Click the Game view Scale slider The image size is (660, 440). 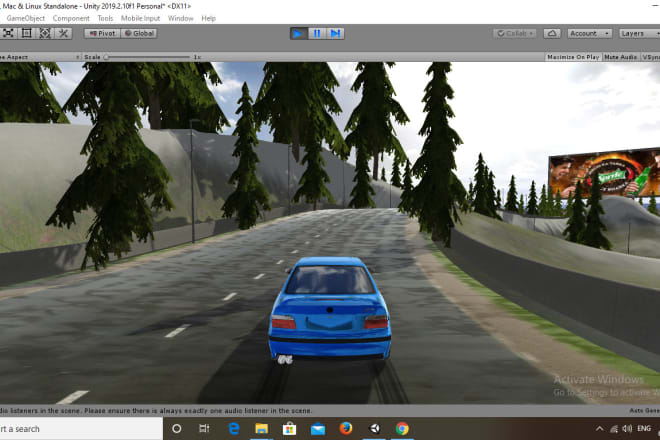[148, 57]
